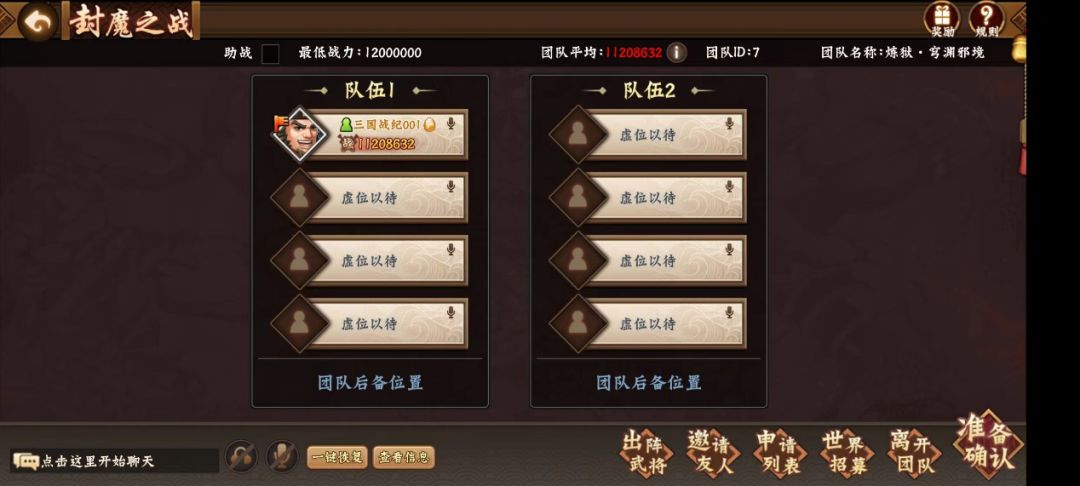Viewport: 1080px width, 486px height.
Task: Show team average power info icon
Action: coord(676,52)
